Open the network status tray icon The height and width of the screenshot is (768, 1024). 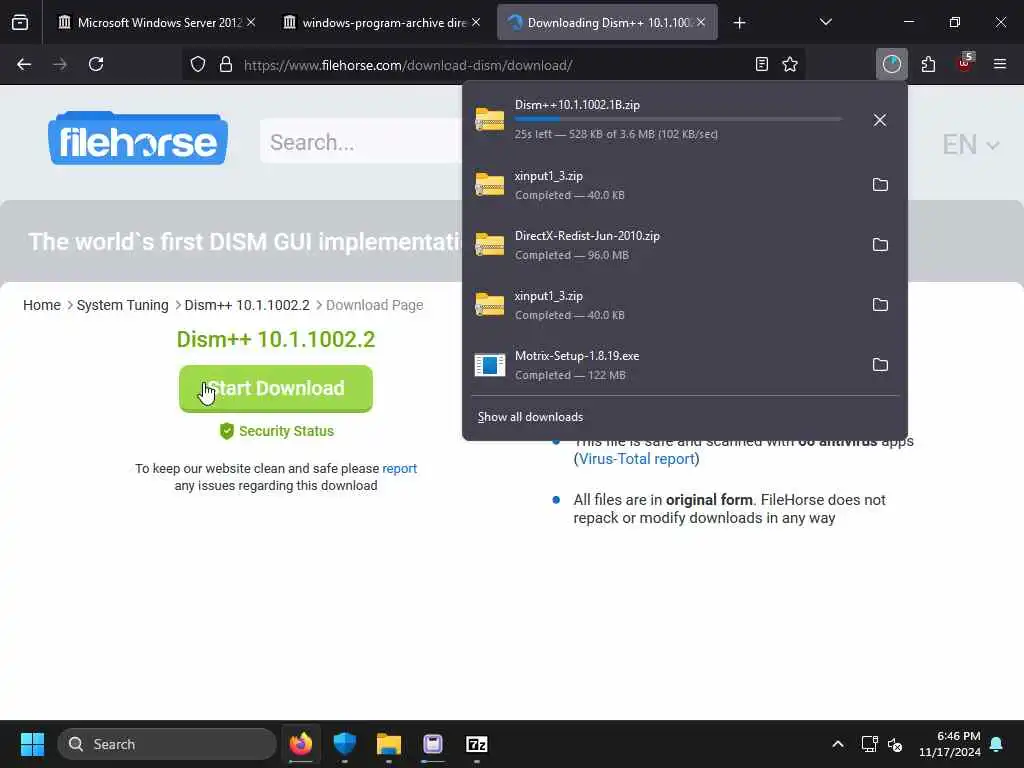pyautogui.click(x=869, y=744)
